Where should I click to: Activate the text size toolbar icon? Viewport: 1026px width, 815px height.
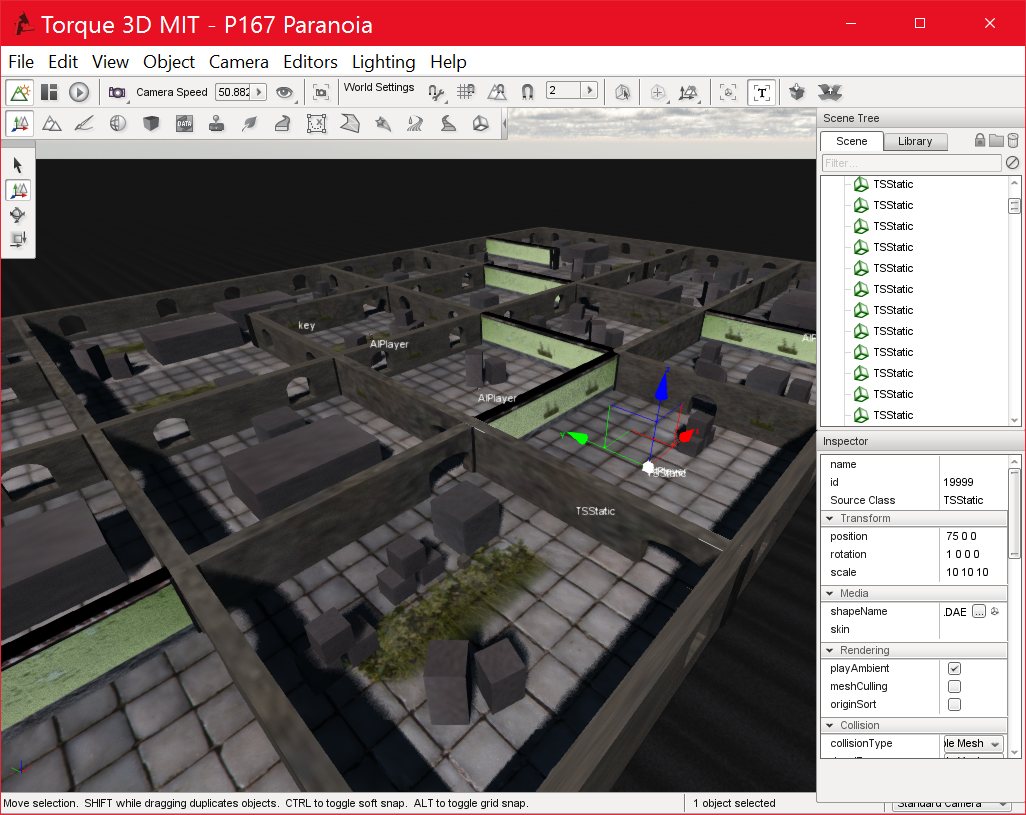(761, 91)
